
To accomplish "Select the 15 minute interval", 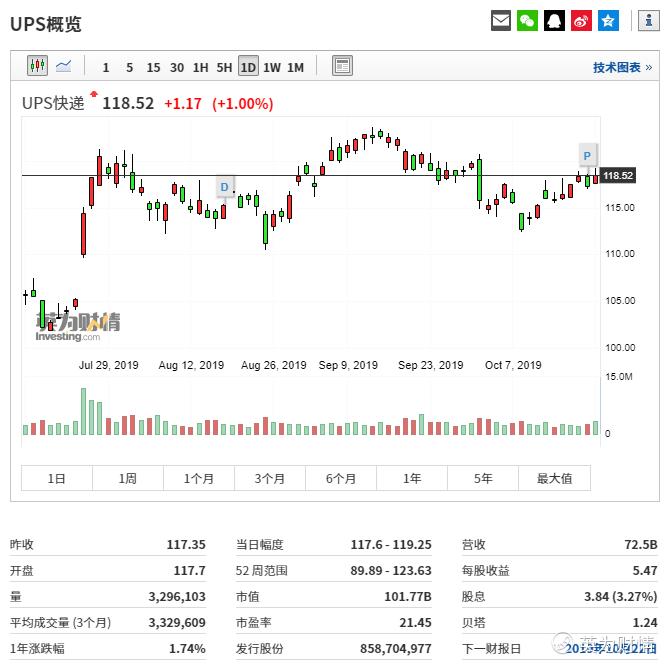I will 153,68.
